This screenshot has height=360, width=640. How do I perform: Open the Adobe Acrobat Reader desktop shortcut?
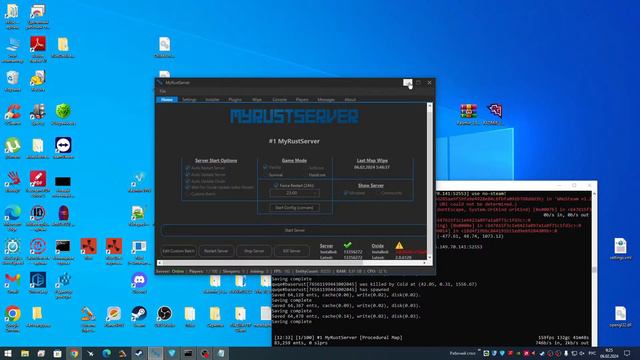pyautogui.click(x=38, y=48)
